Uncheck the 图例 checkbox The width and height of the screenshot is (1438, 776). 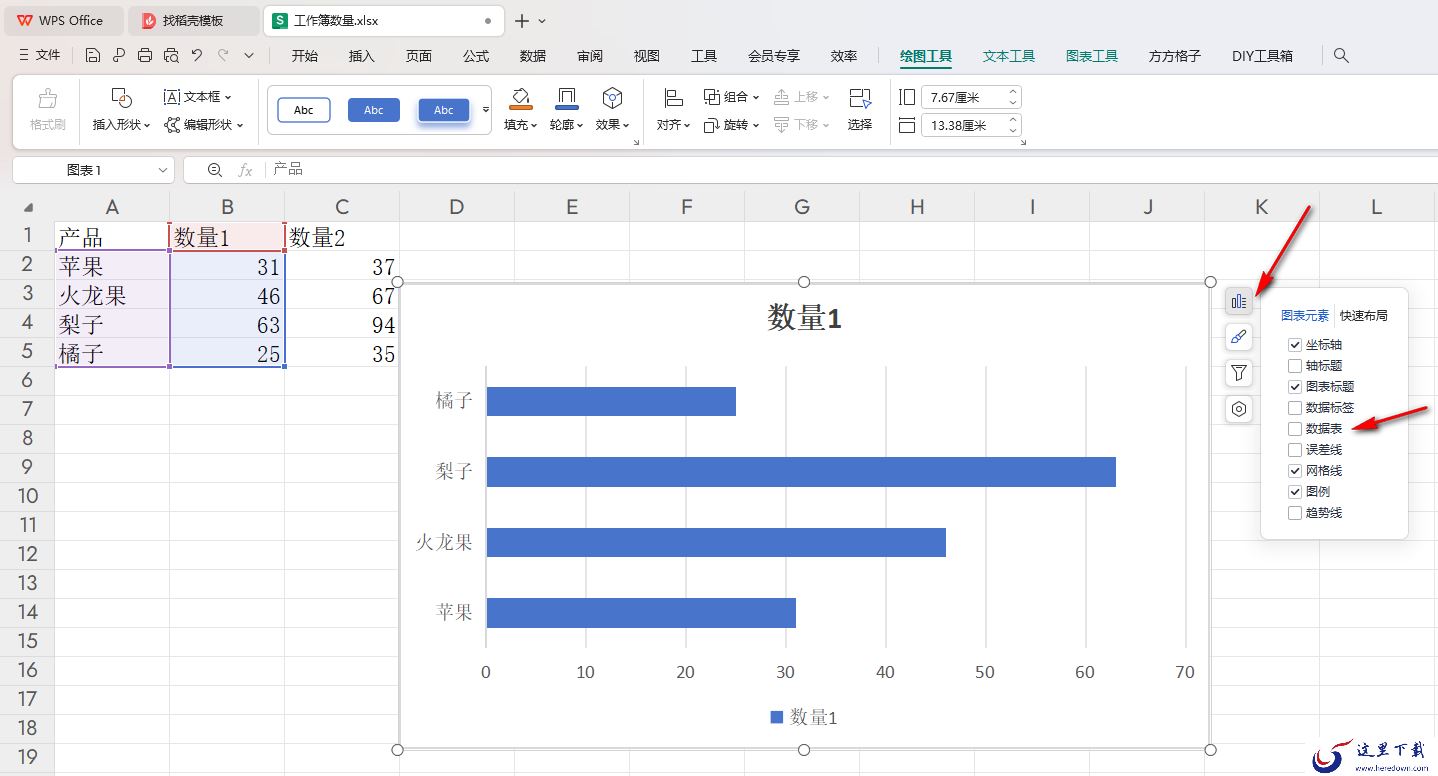pos(1295,492)
